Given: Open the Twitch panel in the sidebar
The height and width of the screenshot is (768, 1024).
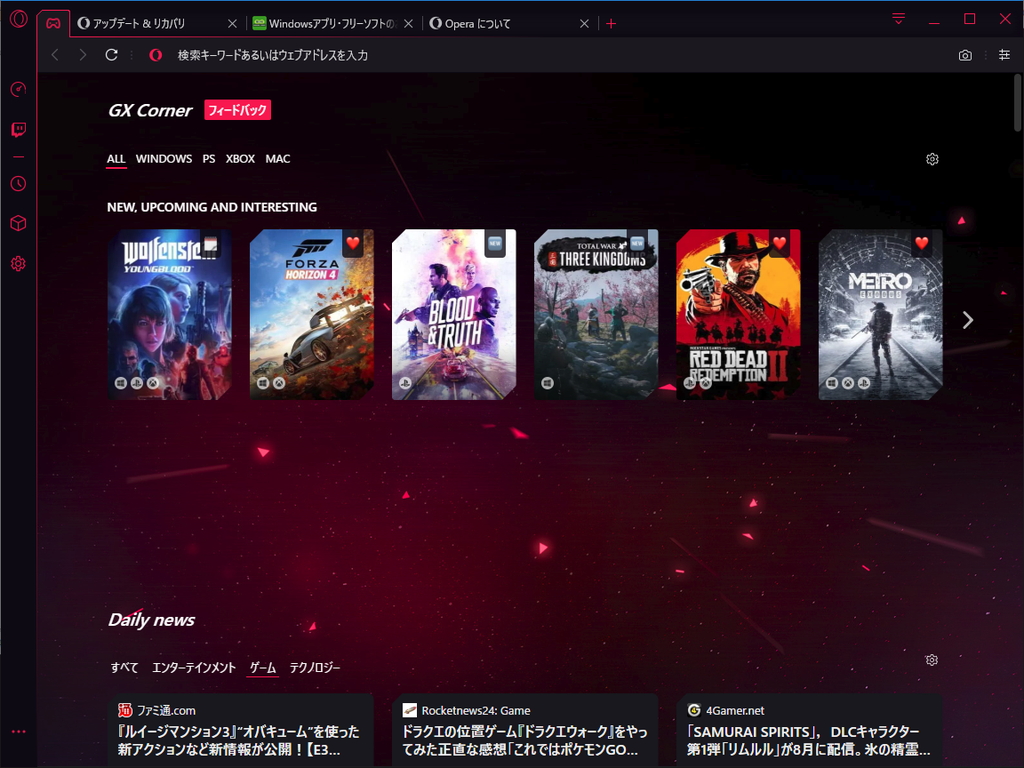Looking at the screenshot, I should (x=18, y=130).
